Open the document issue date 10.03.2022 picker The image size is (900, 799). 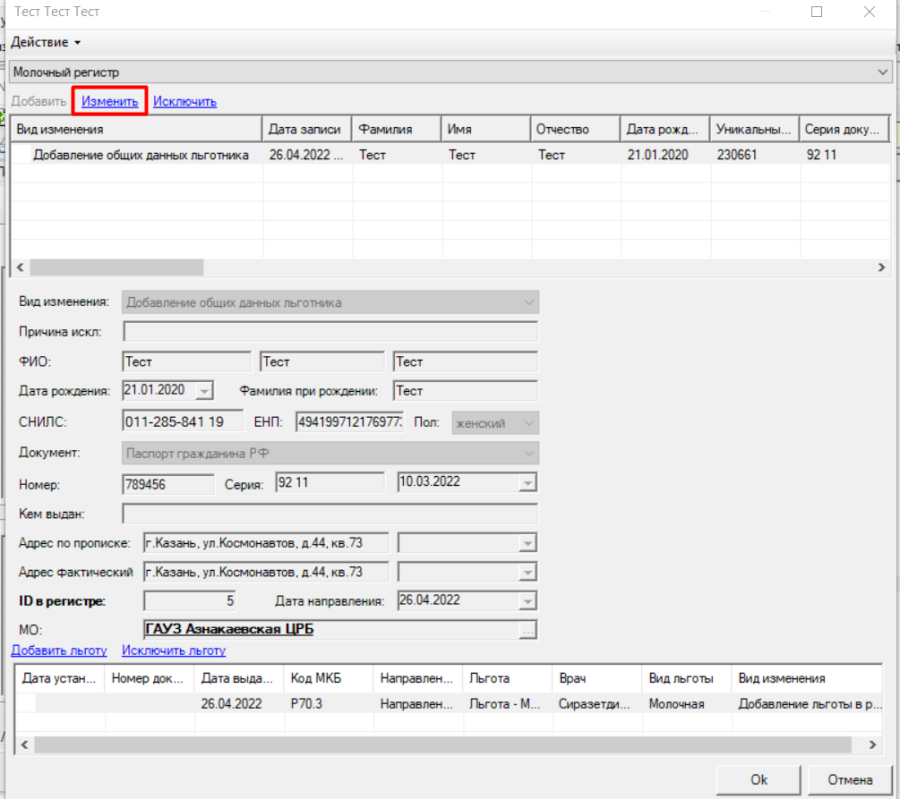click(527, 483)
